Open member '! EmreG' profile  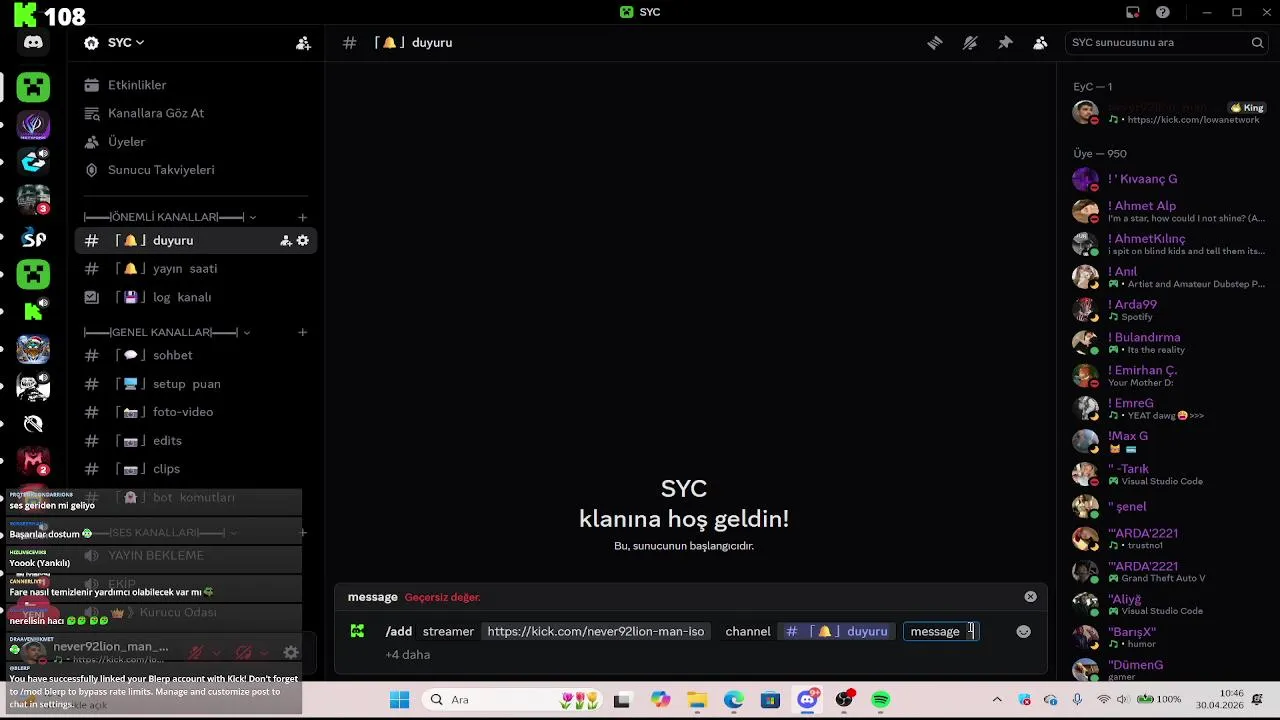point(1168,408)
